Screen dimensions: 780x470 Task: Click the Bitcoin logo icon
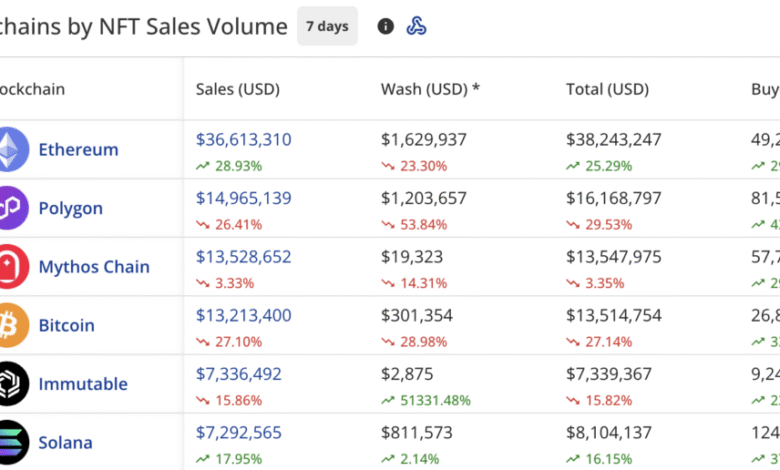(x=12, y=325)
